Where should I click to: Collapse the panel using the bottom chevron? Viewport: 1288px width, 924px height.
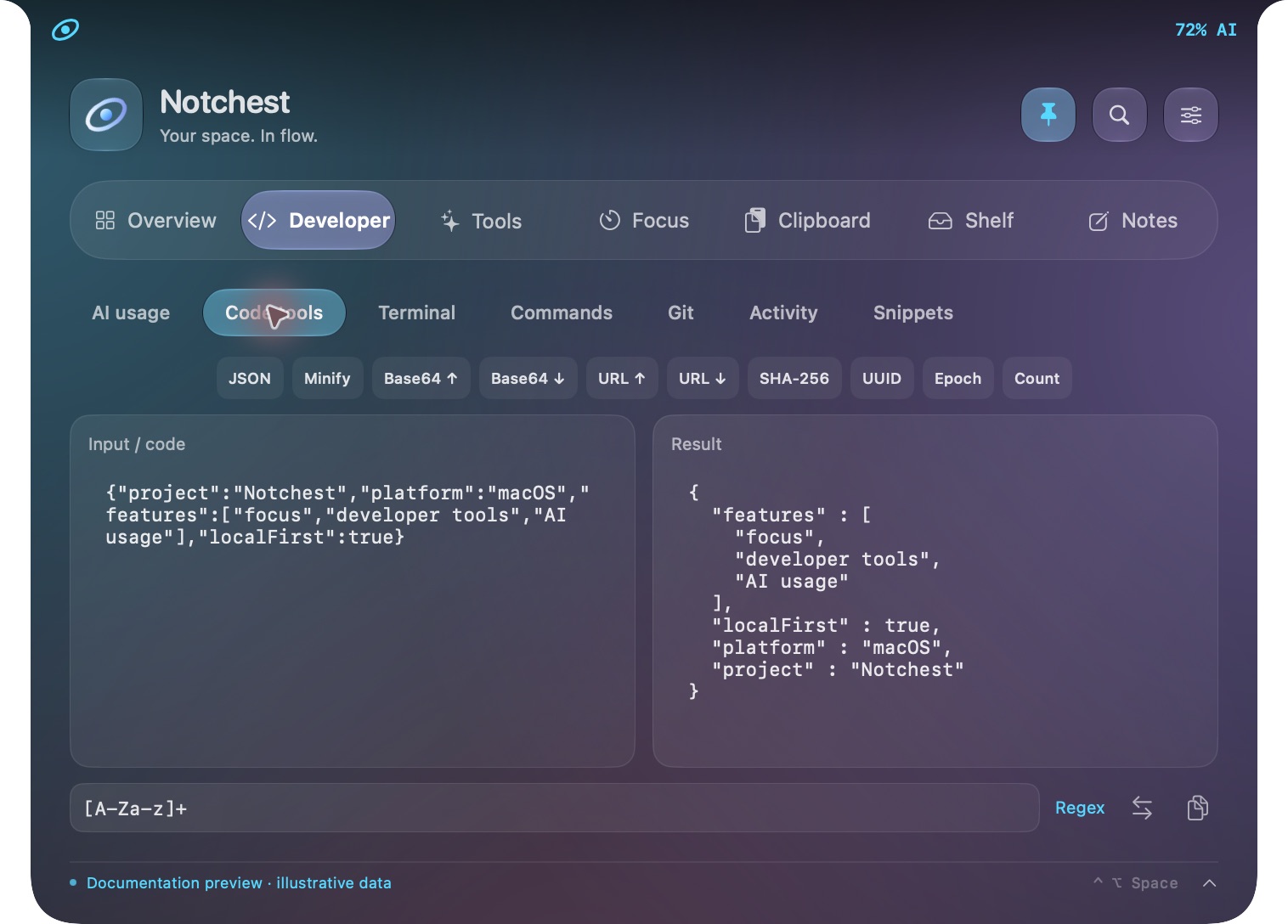(x=1209, y=883)
